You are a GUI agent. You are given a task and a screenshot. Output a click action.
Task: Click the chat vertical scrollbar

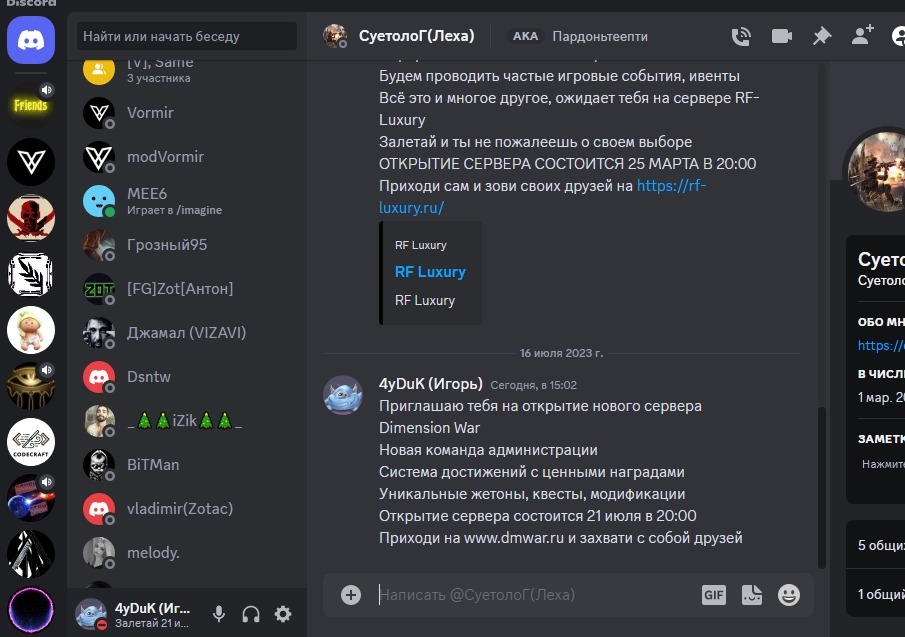coord(822,488)
